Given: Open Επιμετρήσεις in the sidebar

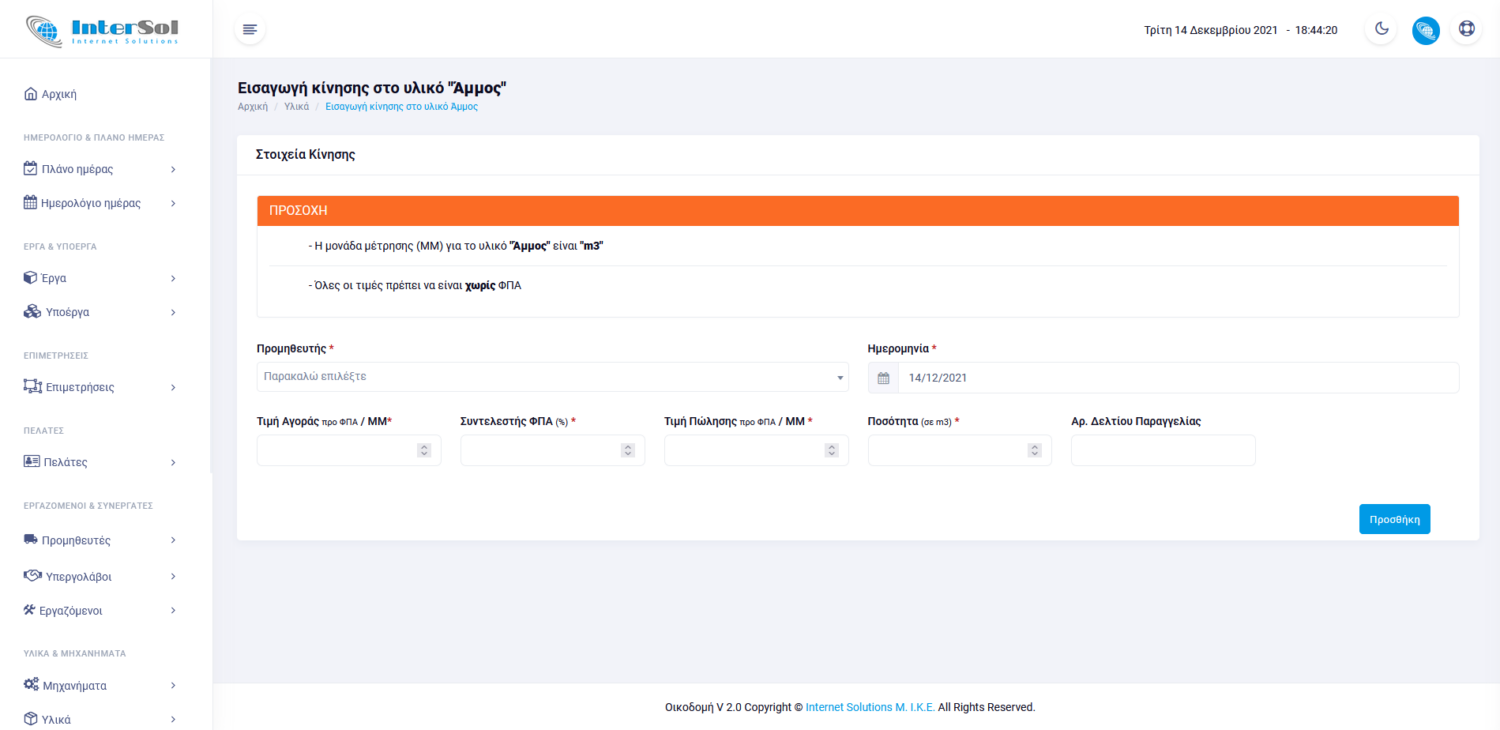Looking at the screenshot, I should pyautogui.click(x=80, y=387).
